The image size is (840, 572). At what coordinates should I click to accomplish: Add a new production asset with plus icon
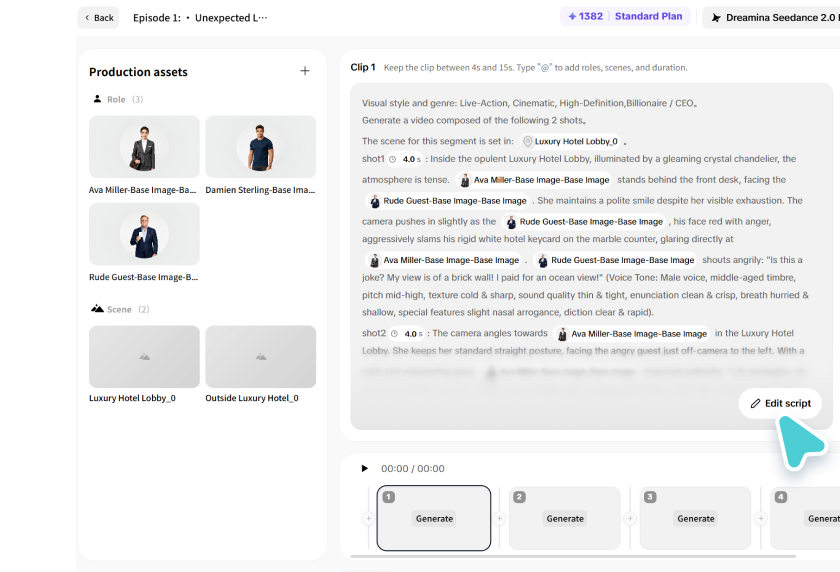(x=305, y=71)
